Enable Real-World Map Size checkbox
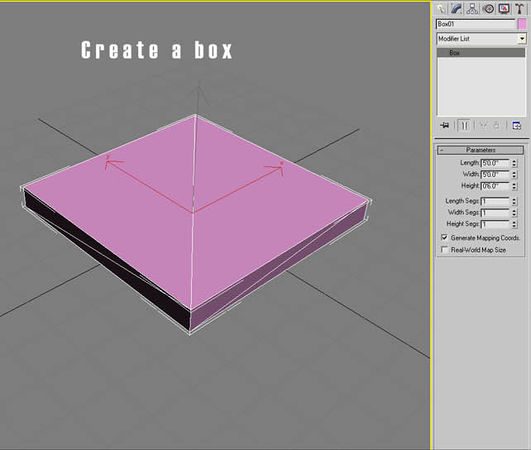The height and width of the screenshot is (450, 531). [x=444, y=250]
